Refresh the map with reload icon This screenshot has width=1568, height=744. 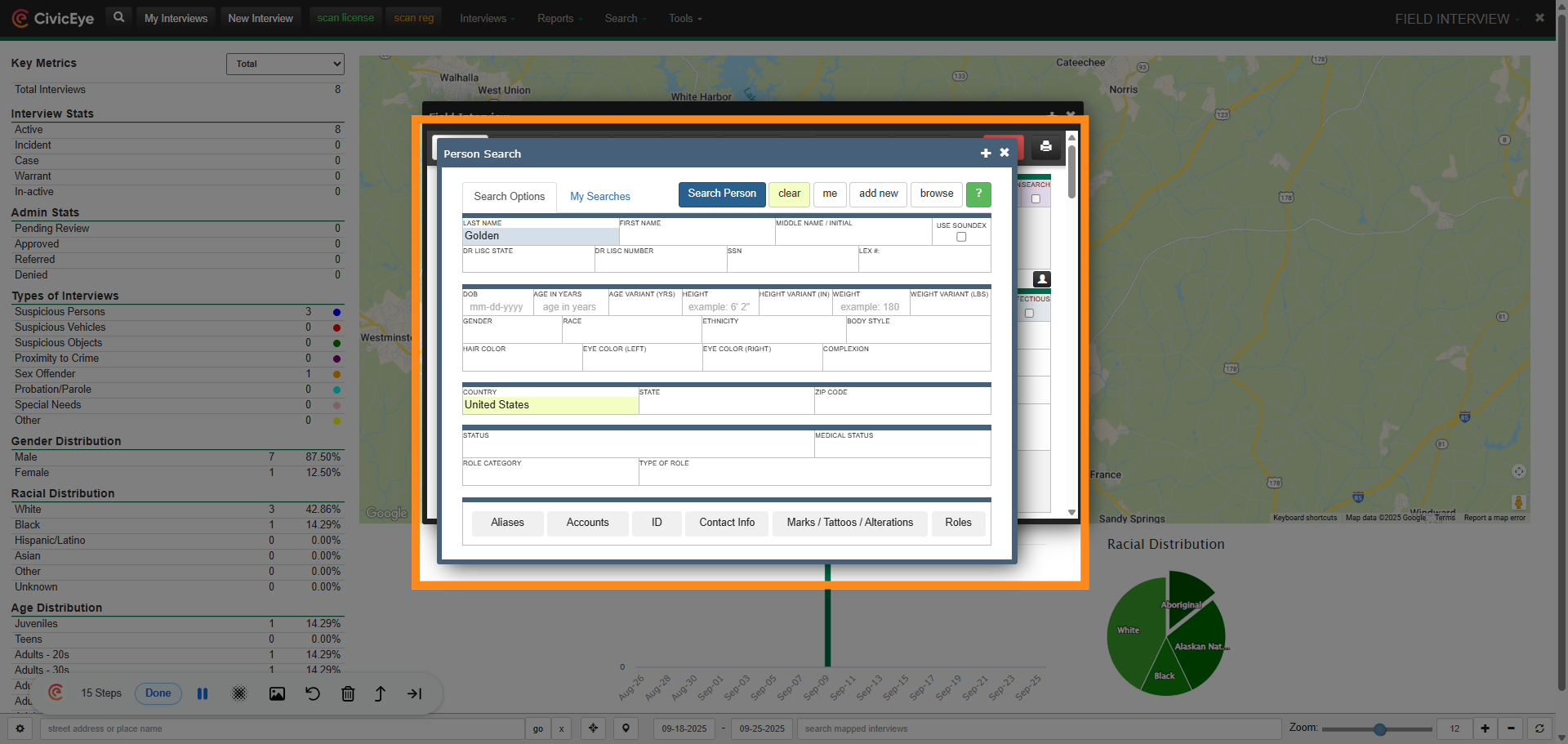point(1539,728)
